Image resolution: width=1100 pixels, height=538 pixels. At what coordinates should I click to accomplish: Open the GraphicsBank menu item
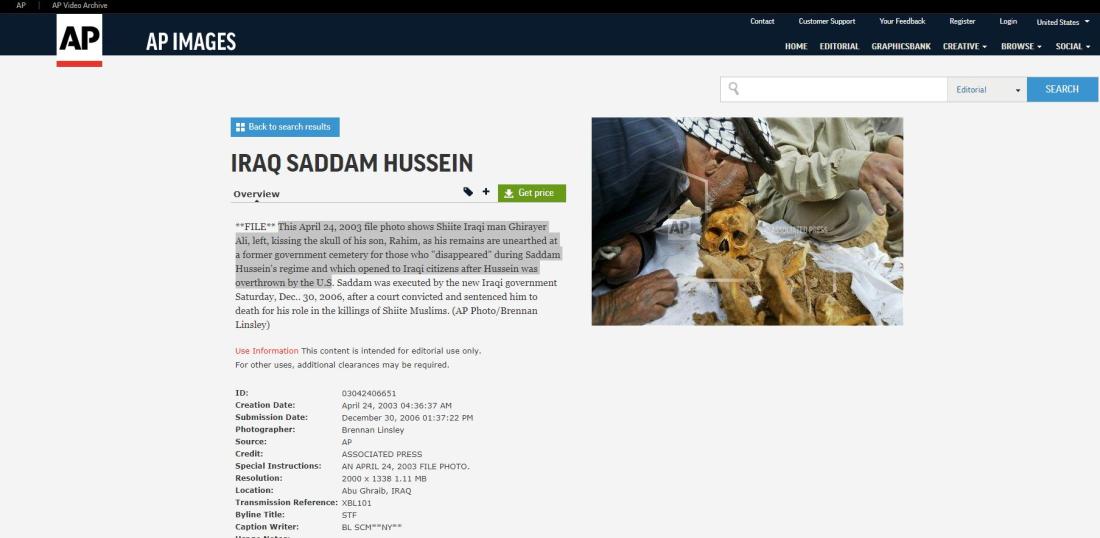[901, 46]
